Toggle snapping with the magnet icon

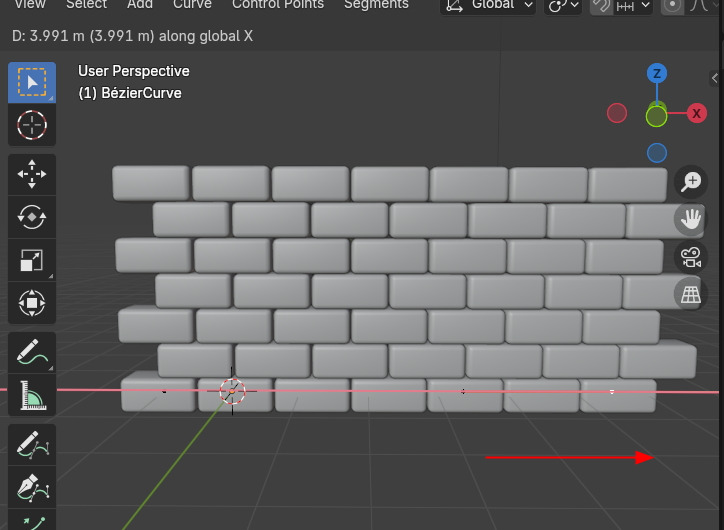(x=602, y=6)
